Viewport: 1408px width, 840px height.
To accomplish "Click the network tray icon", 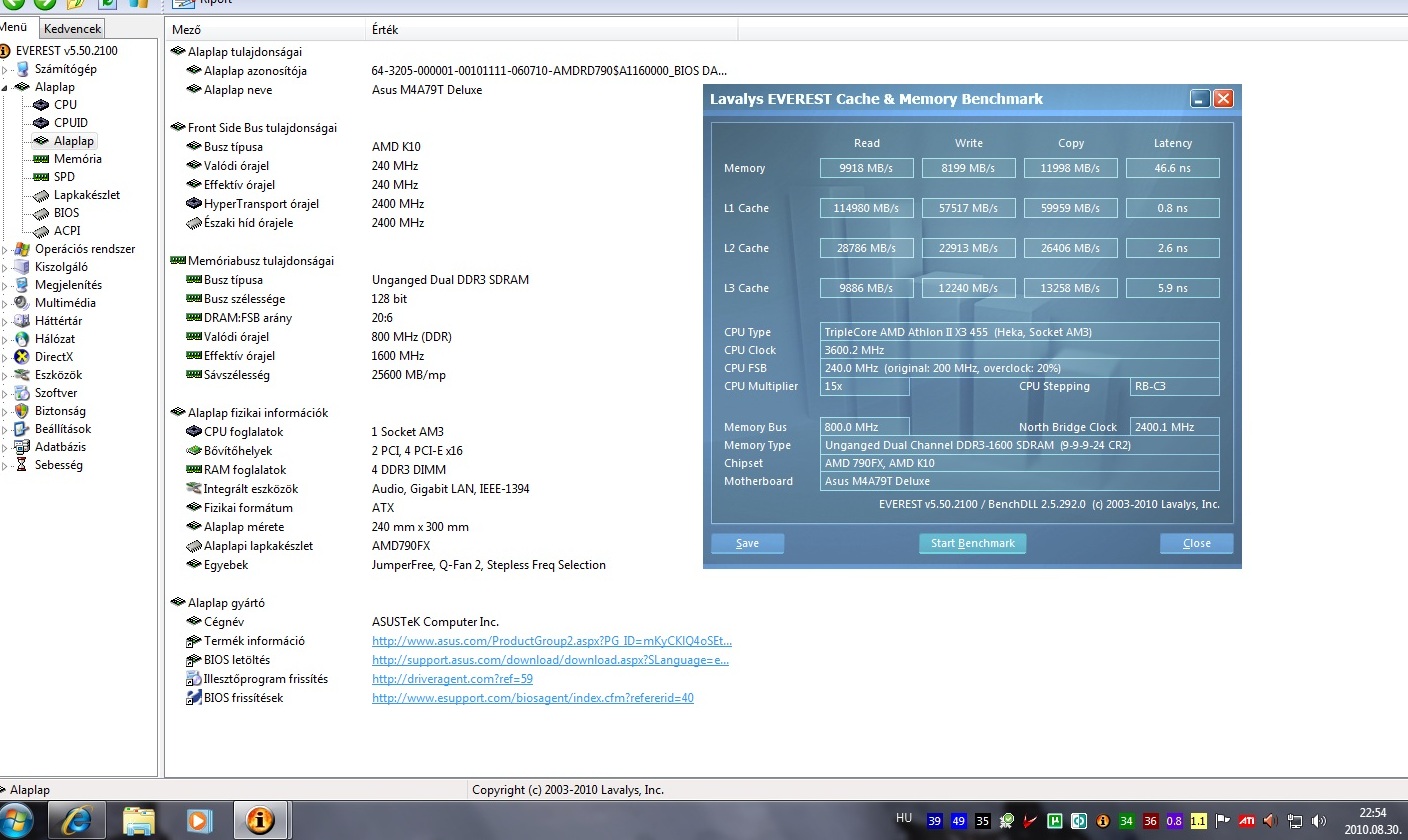I will tap(1296, 821).
